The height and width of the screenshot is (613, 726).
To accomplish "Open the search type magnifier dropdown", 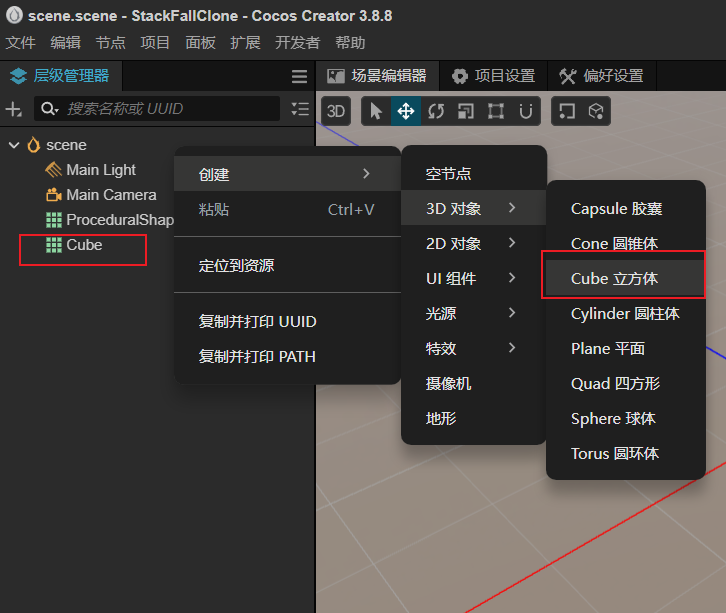I will (x=50, y=109).
